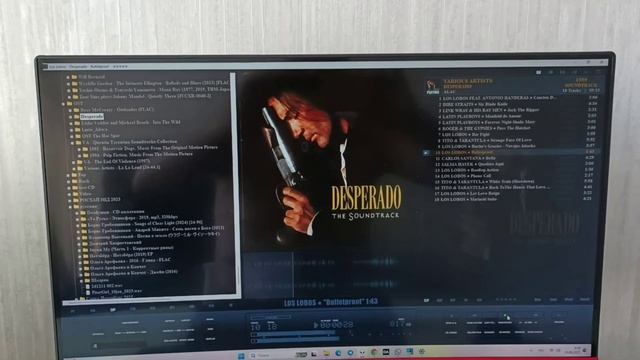The height and width of the screenshot is (360, 640).
Task: Expand the Into The Wild folder node
Action: click(x=71, y=123)
